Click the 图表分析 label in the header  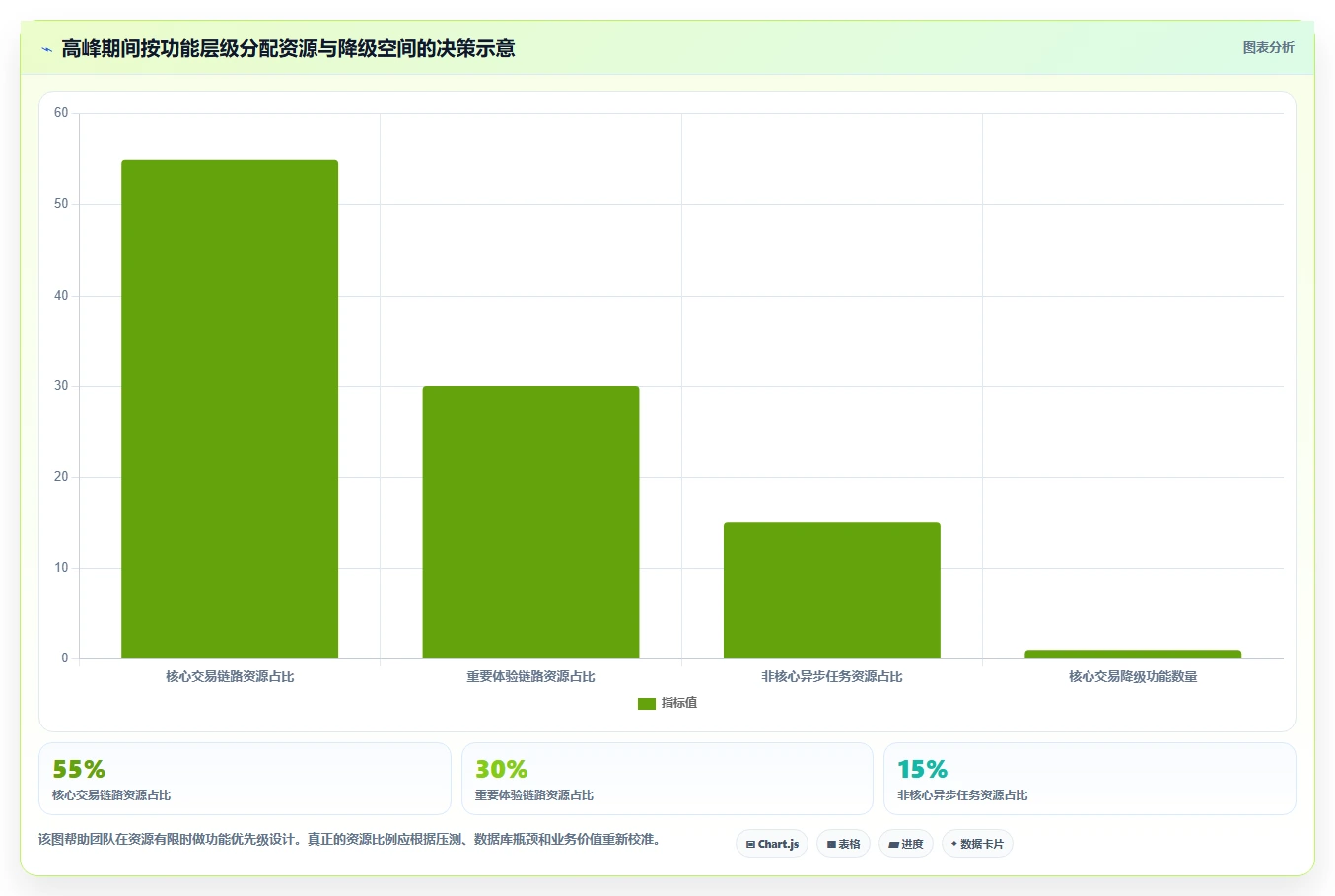tap(1268, 47)
